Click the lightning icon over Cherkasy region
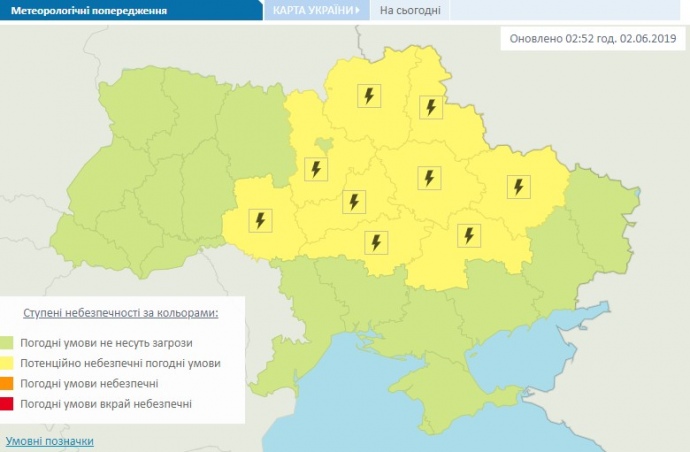This screenshot has width=690, height=452. (352, 202)
